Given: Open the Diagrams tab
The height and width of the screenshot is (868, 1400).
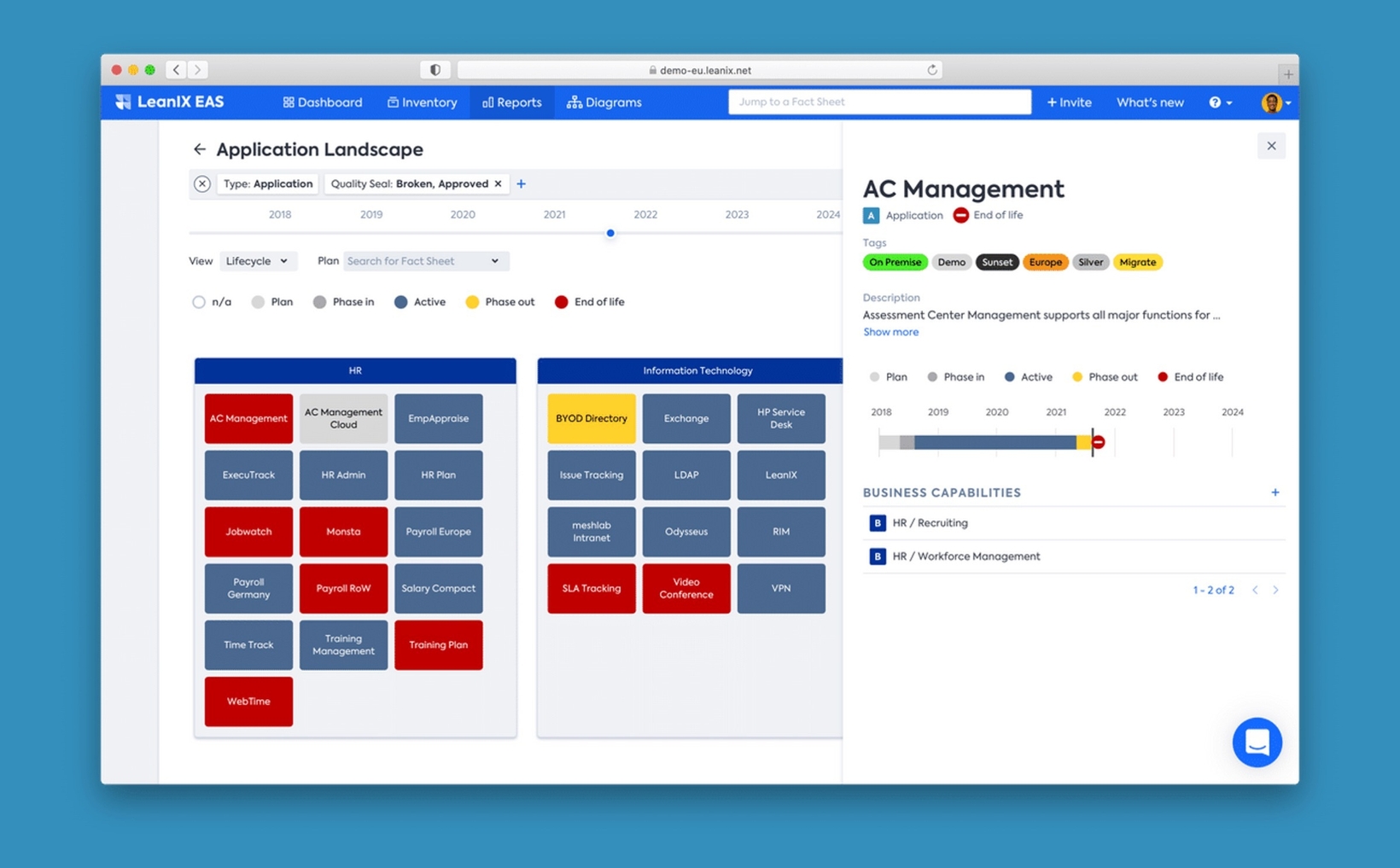Looking at the screenshot, I should pyautogui.click(x=604, y=102).
